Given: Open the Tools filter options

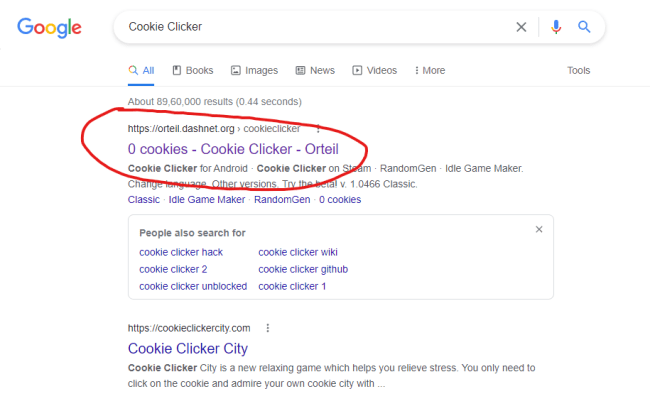Looking at the screenshot, I should (x=579, y=71).
